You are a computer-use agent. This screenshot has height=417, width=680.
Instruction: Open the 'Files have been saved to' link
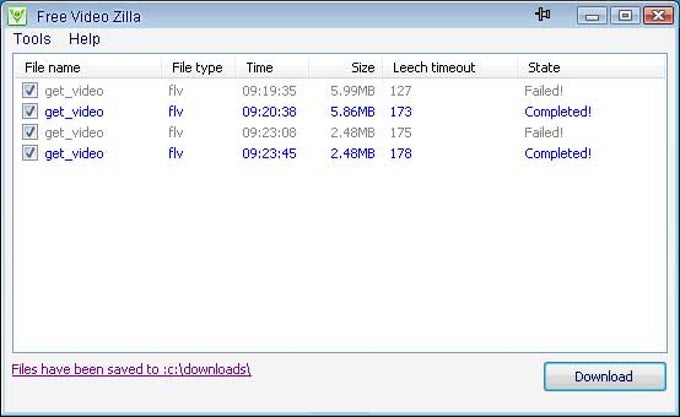click(x=131, y=369)
